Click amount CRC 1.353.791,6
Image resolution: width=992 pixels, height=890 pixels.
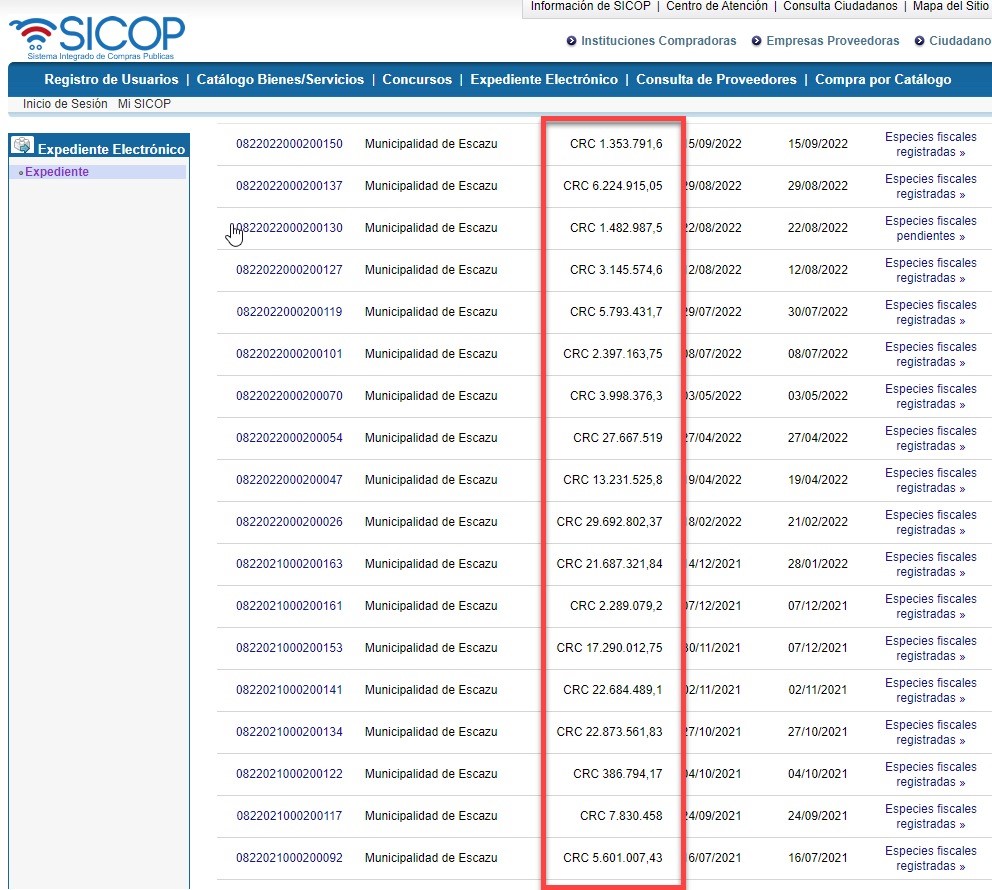(x=616, y=144)
